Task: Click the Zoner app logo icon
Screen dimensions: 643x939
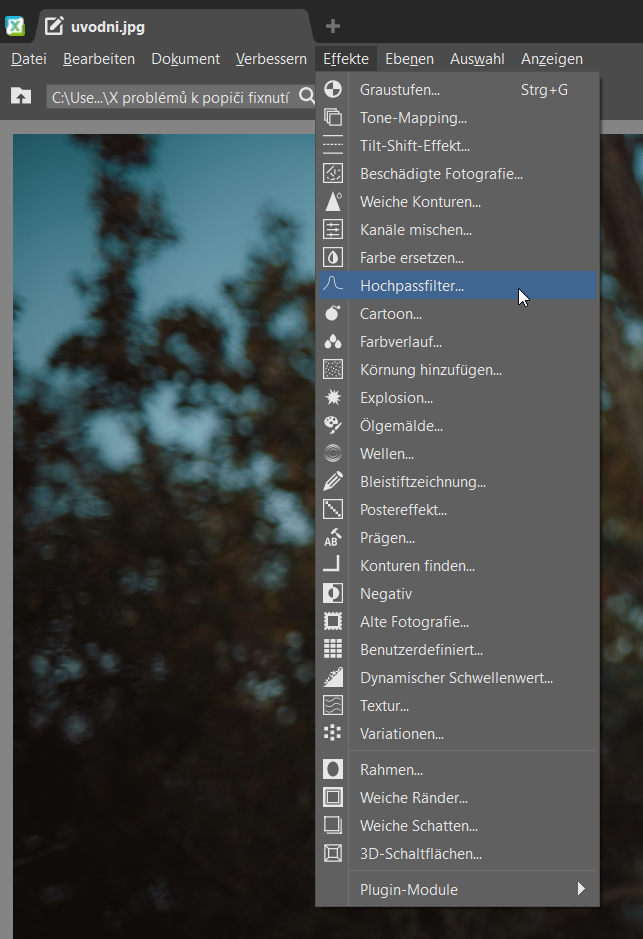Action: tap(15, 26)
